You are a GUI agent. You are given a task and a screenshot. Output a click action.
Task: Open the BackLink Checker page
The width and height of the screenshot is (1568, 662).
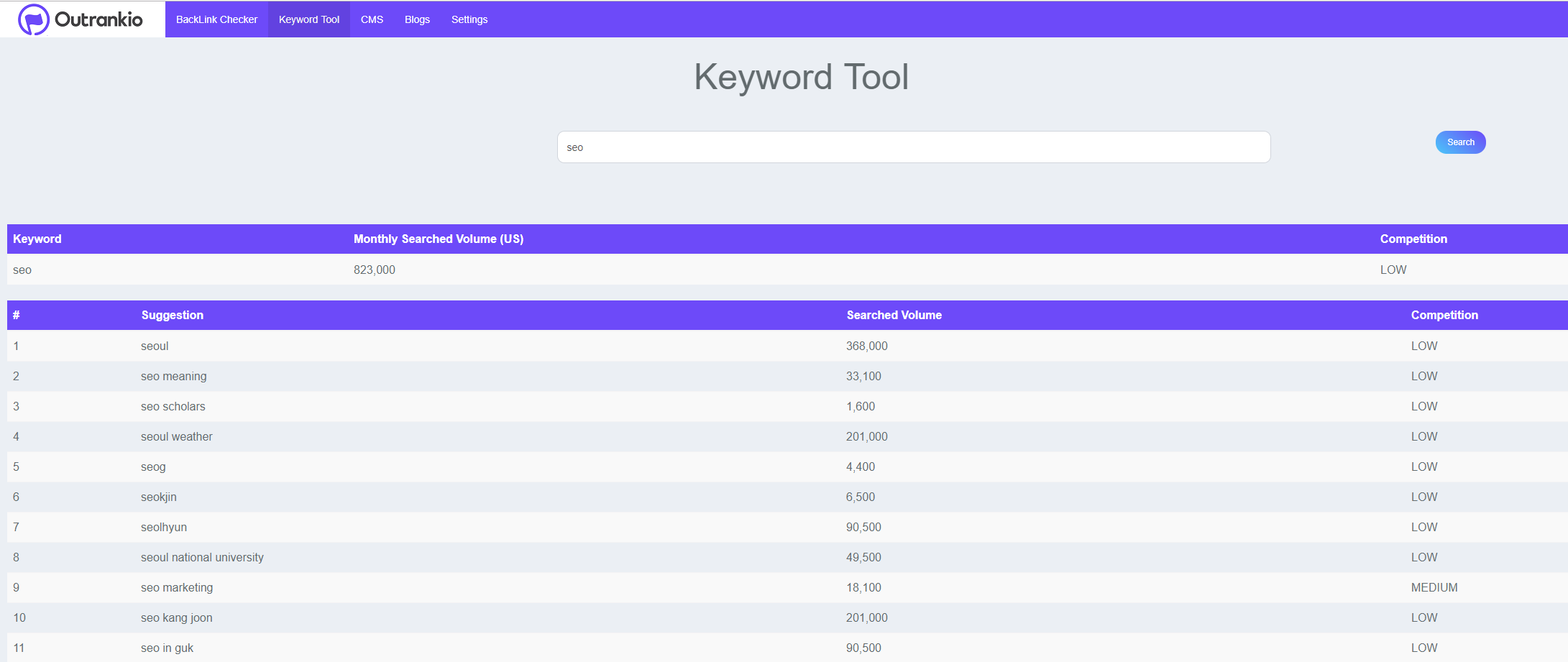[x=216, y=19]
